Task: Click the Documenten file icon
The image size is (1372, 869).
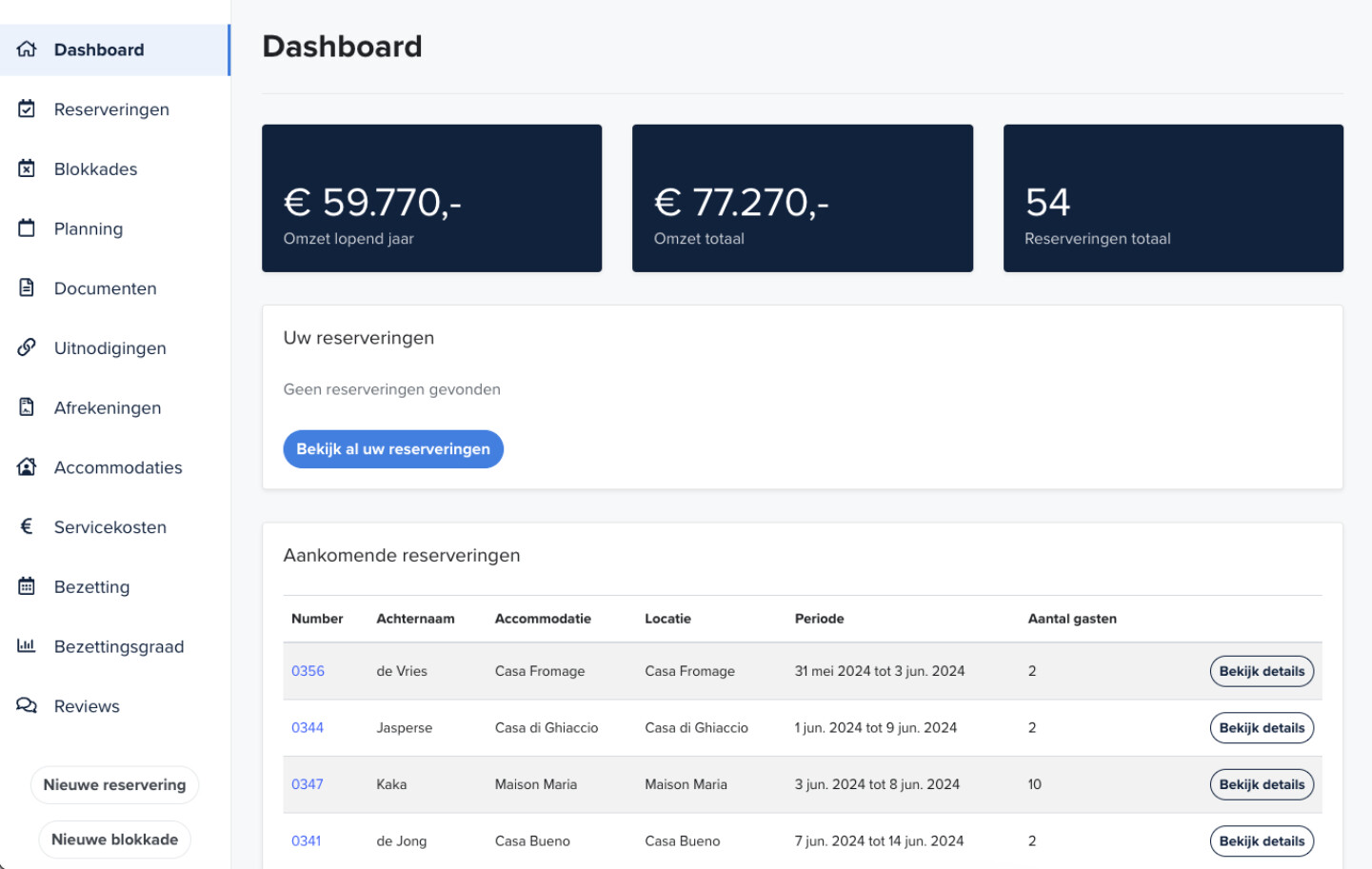Action: point(27,288)
